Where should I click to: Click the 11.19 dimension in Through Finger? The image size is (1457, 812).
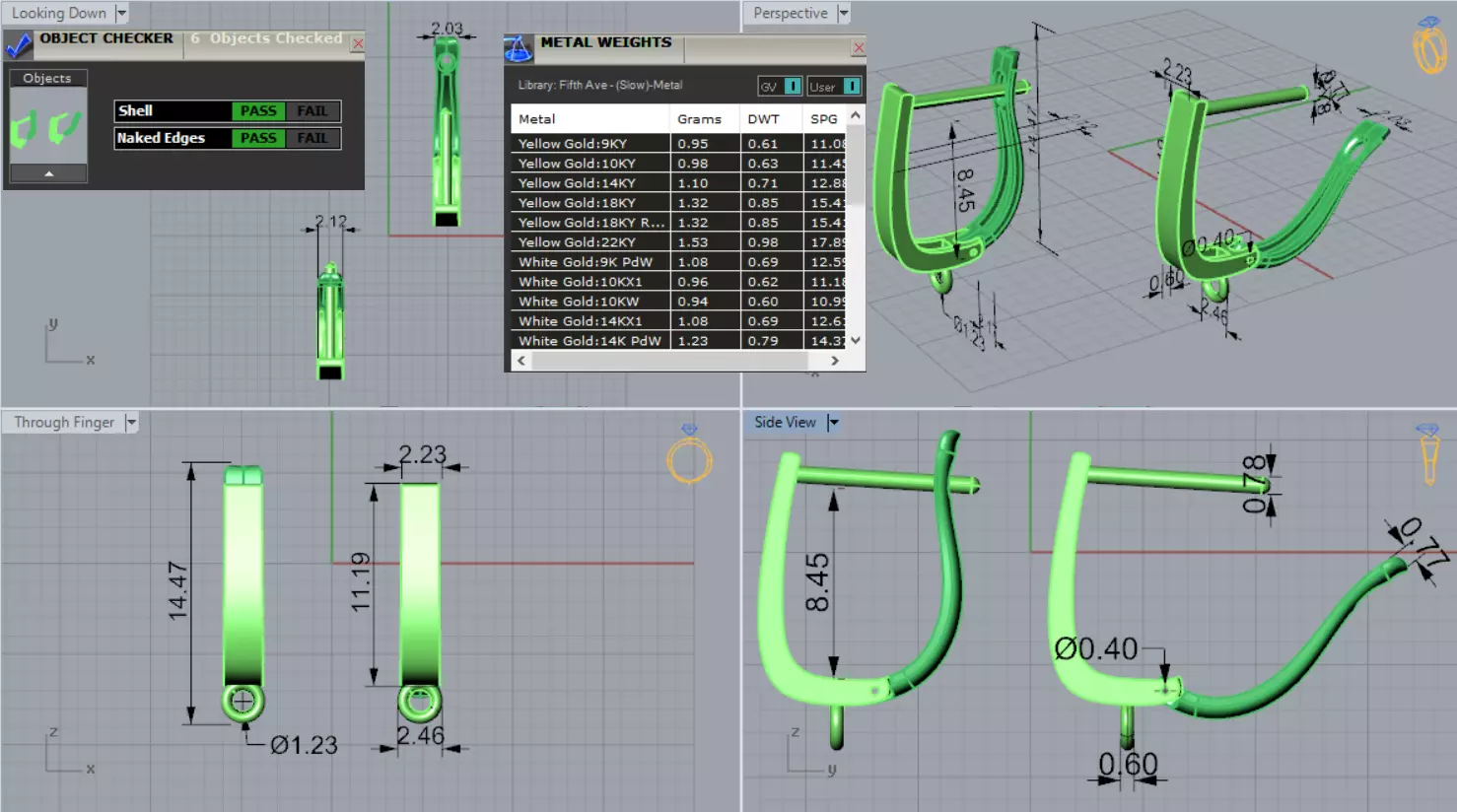coord(361,581)
